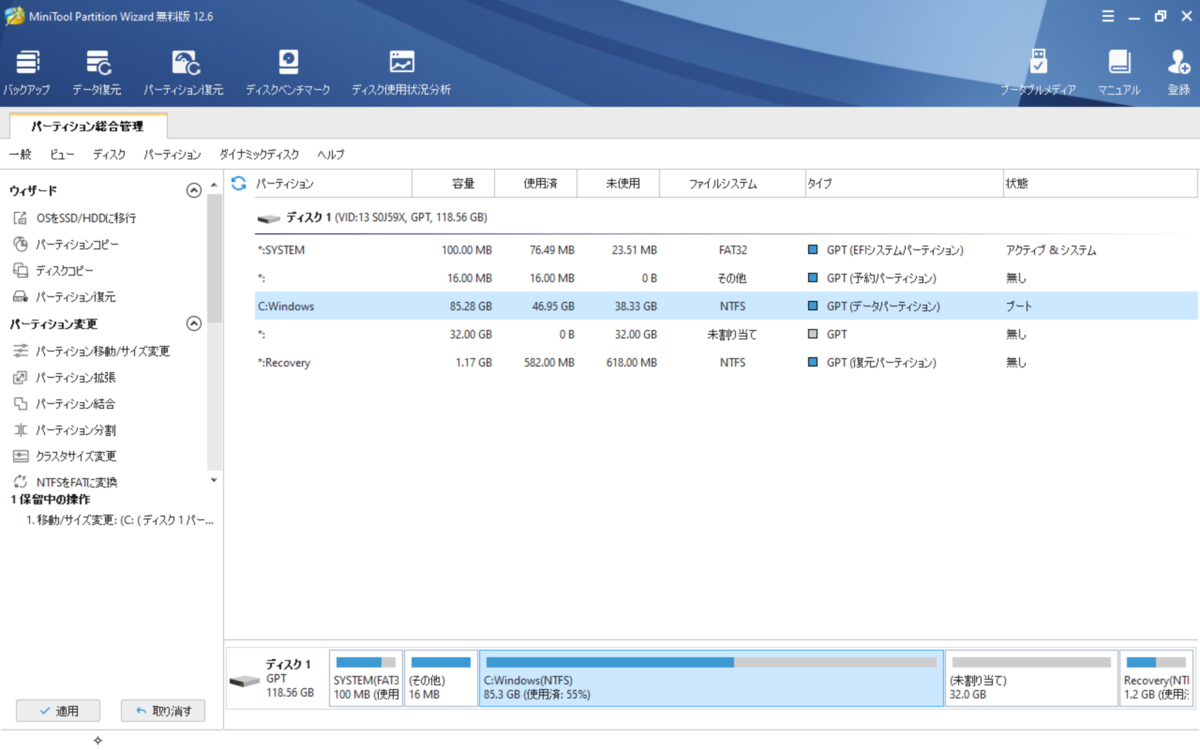The width and height of the screenshot is (1200, 750).
Task: Open the ビュー menu
Action: pos(62,154)
